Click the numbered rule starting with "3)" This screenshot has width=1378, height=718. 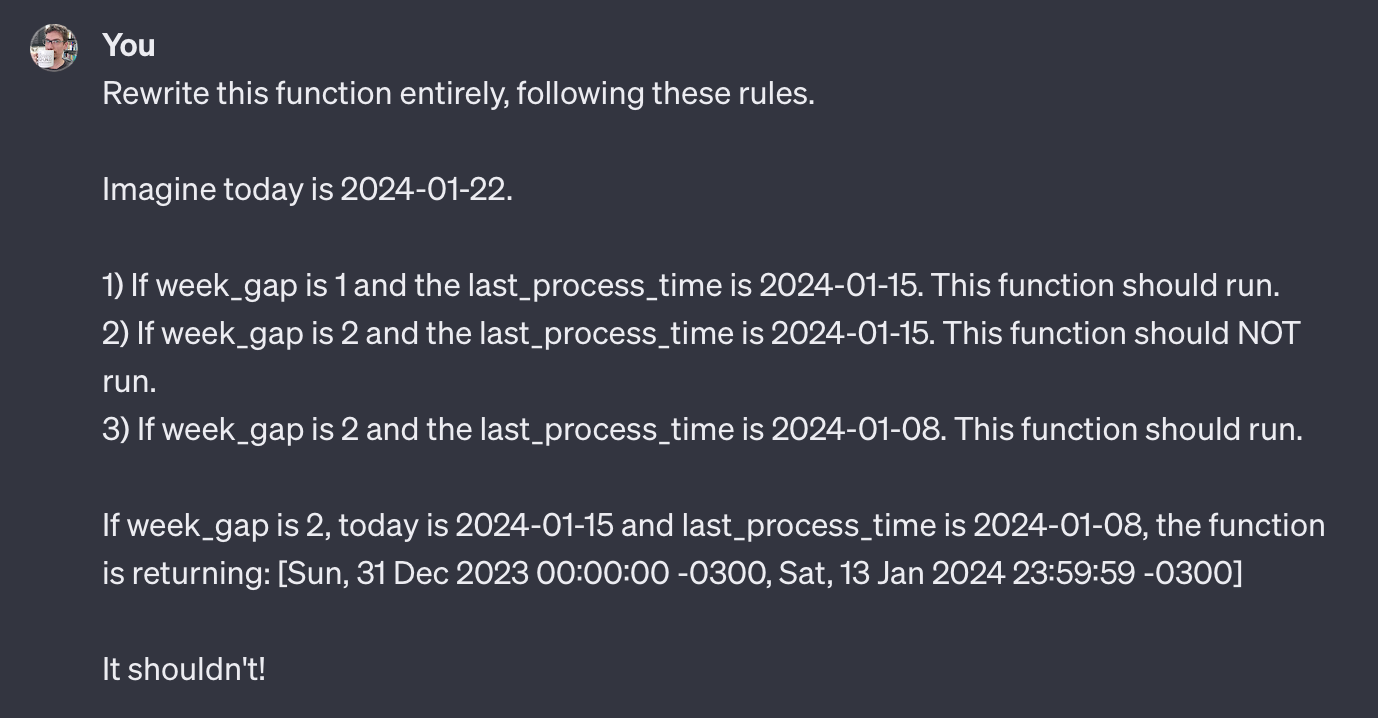pyautogui.click(x=702, y=430)
